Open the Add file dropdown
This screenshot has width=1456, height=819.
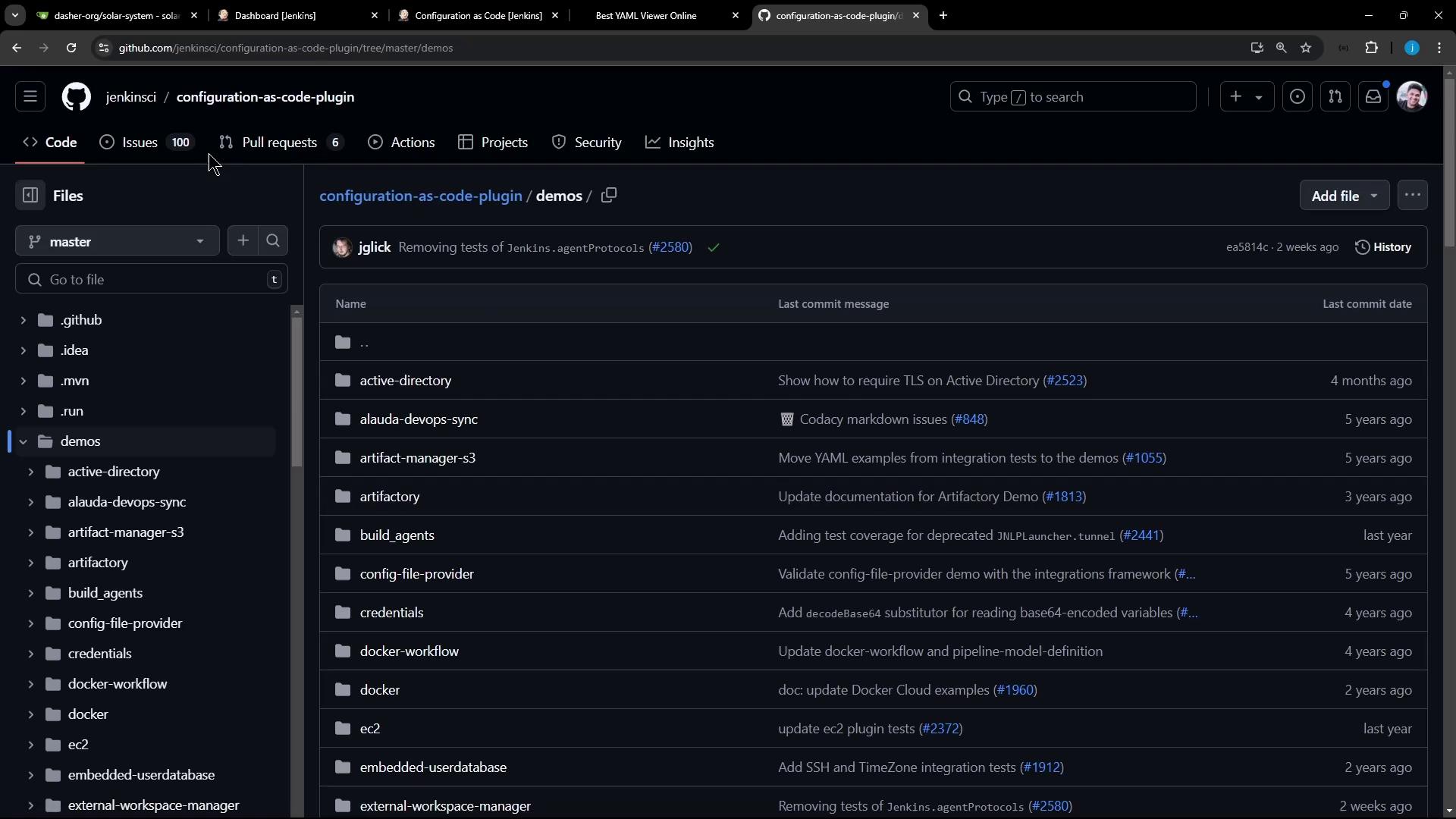click(x=1344, y=196)
